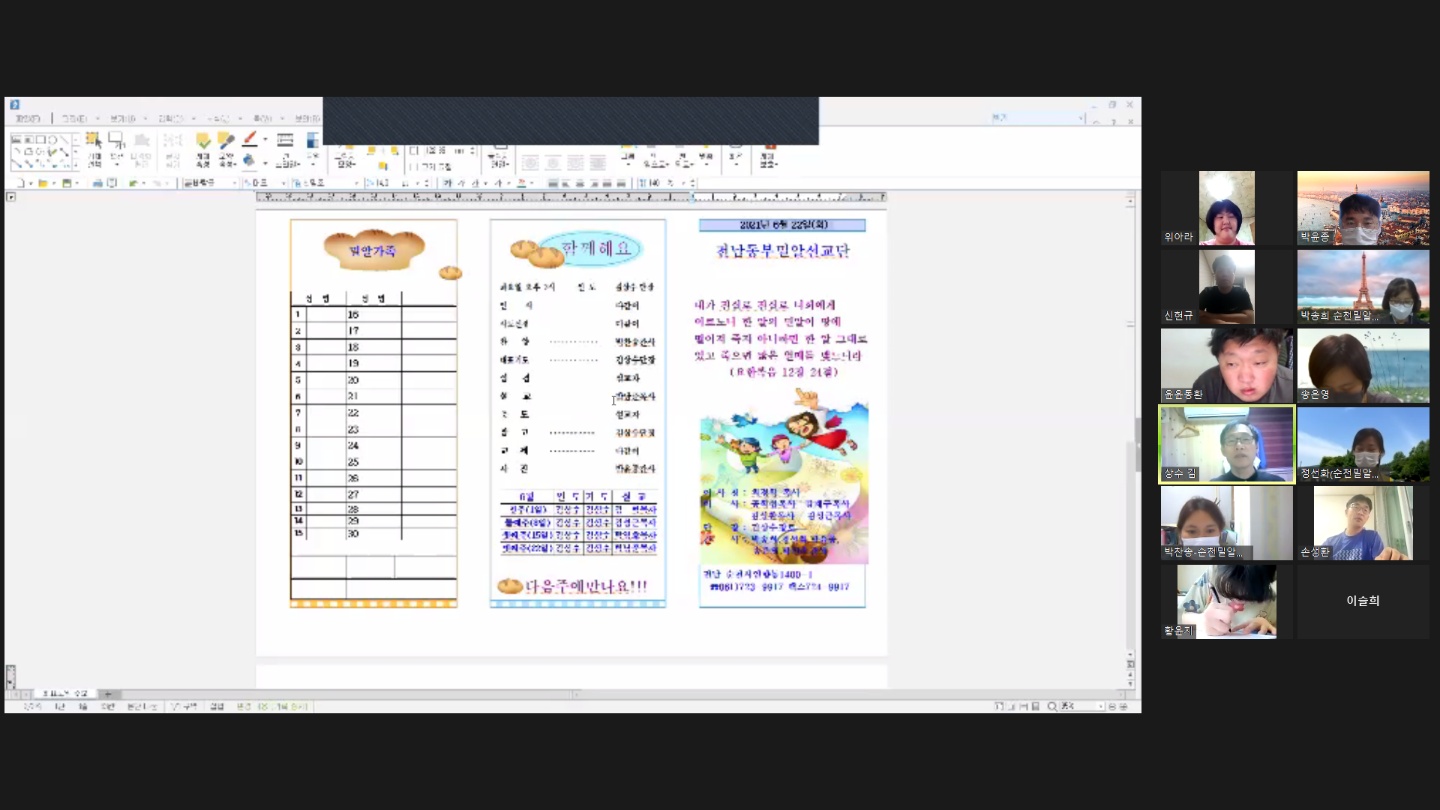Click the fill color bucket icon
Image resolution: width=1440 pixels, height=810 pixels.
(x=250, y=161)
